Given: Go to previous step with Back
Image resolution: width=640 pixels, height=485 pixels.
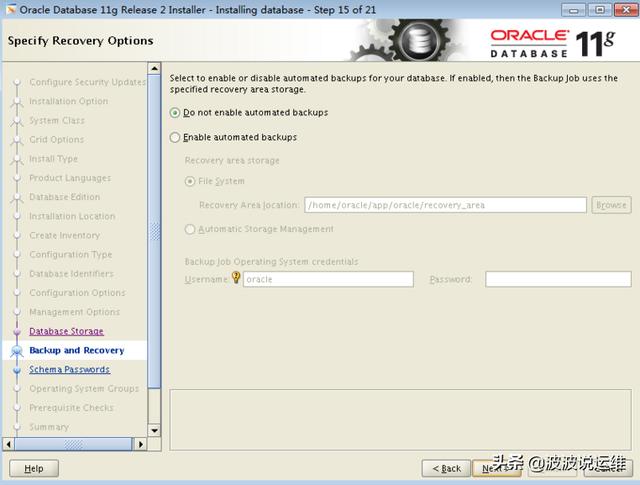Looking at the screenshot, I should pos(447,468).
